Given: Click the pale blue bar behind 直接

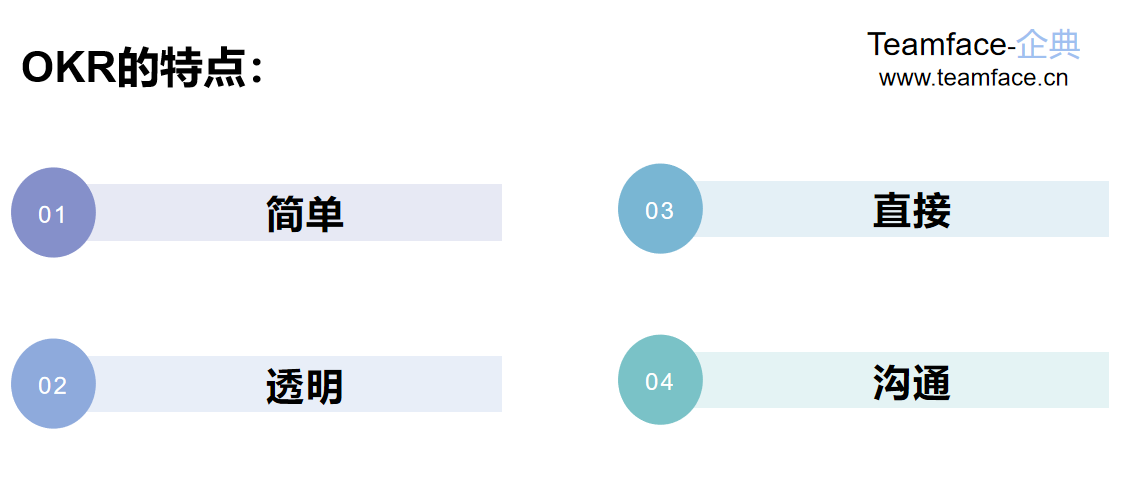Looking at the screenshot, I should coord(900,209).
